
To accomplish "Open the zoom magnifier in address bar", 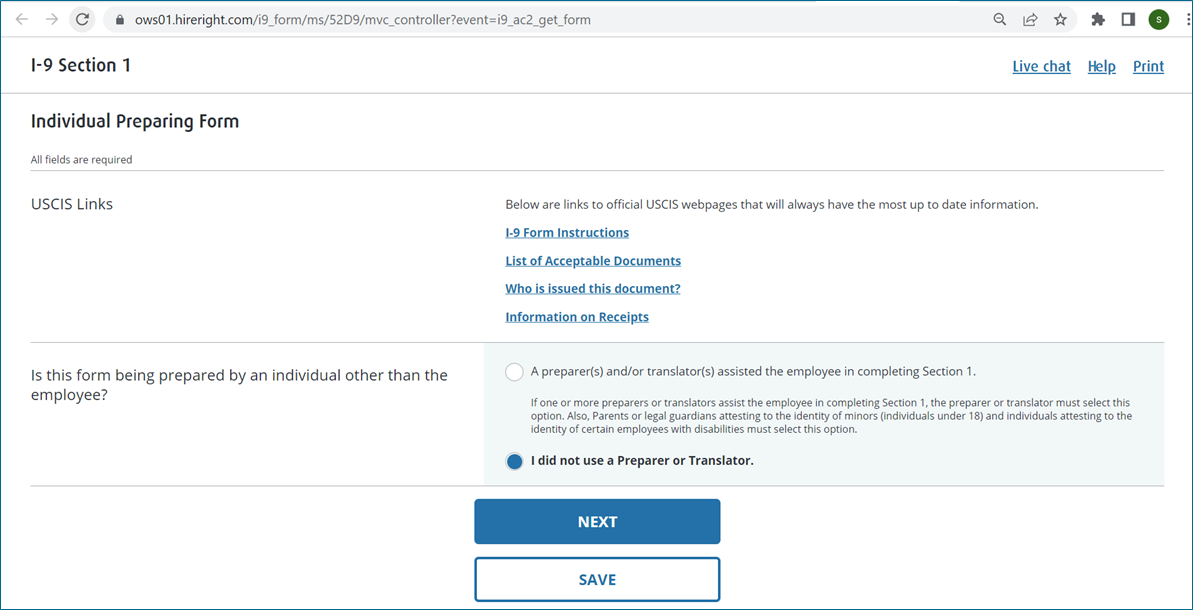I will point(999,19).
